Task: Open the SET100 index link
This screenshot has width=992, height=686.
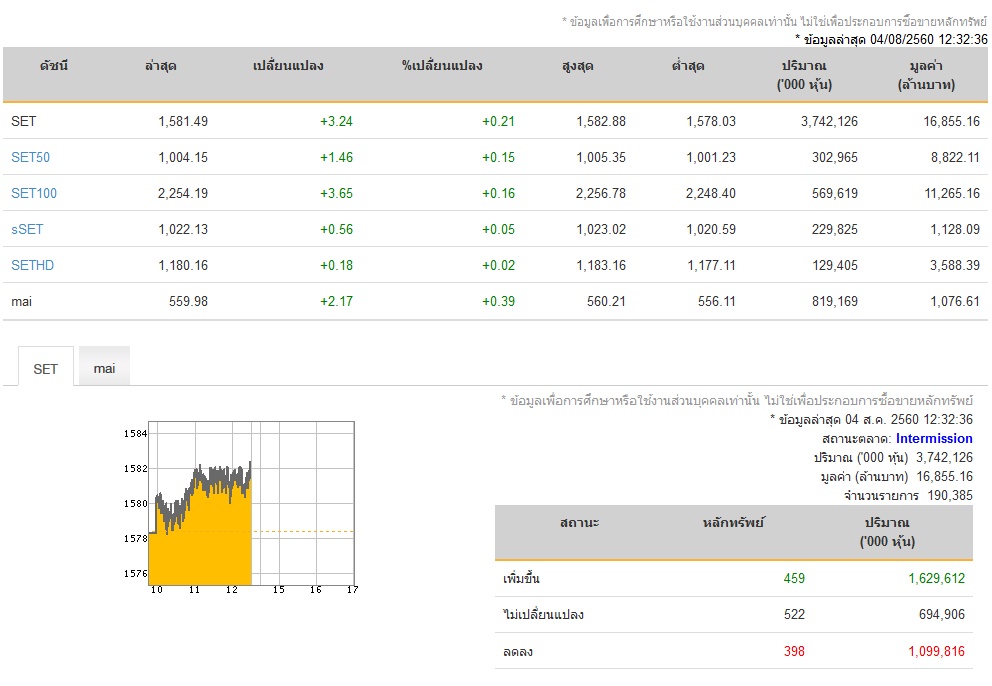Action: click(34, 193)
